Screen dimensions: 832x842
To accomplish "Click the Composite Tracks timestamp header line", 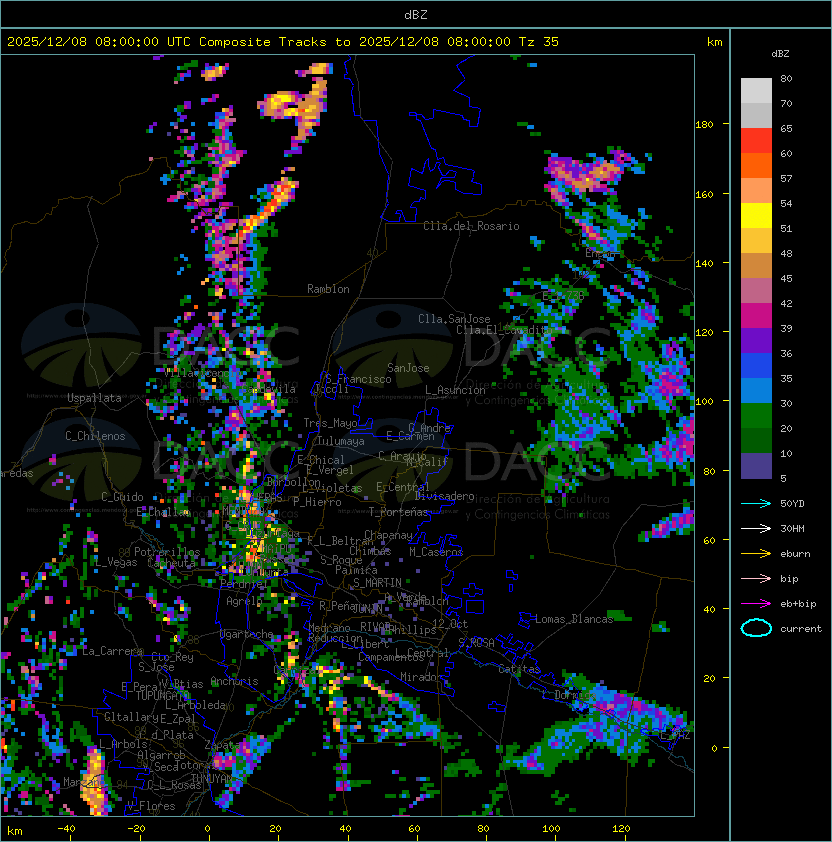I will [x=283, y=42].
